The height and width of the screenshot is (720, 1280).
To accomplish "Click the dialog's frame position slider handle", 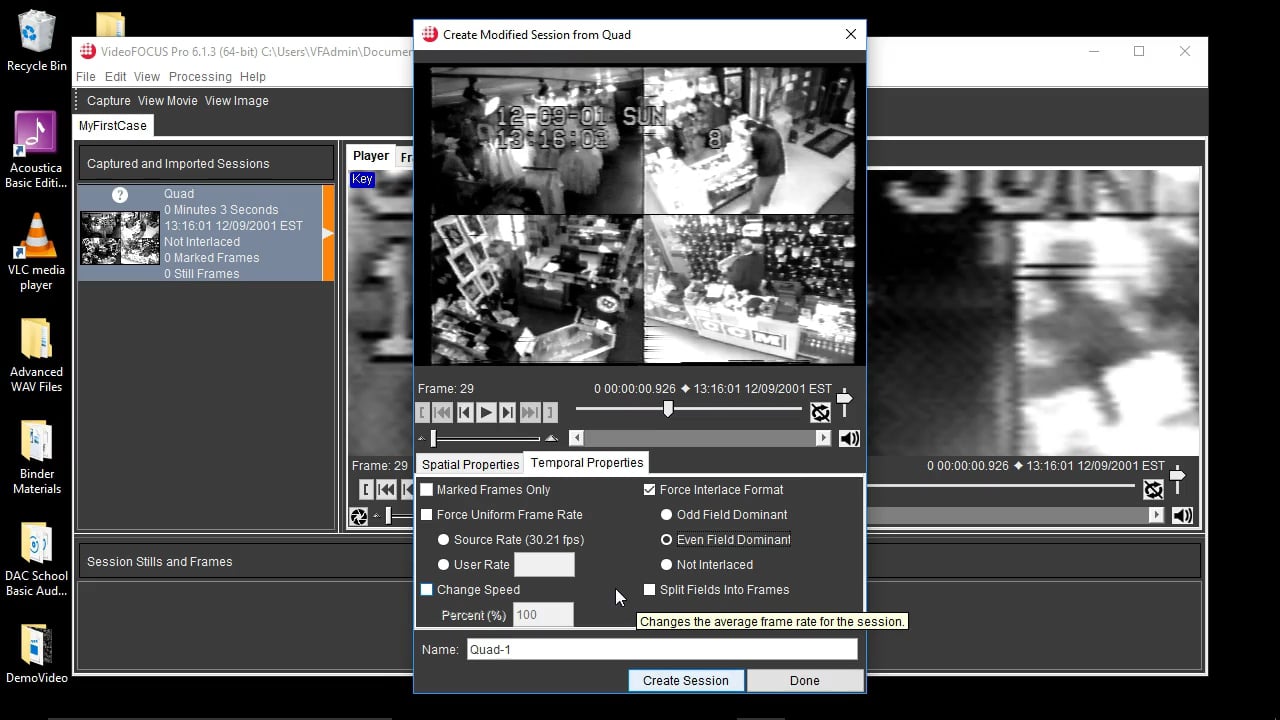I will (668, 409).
